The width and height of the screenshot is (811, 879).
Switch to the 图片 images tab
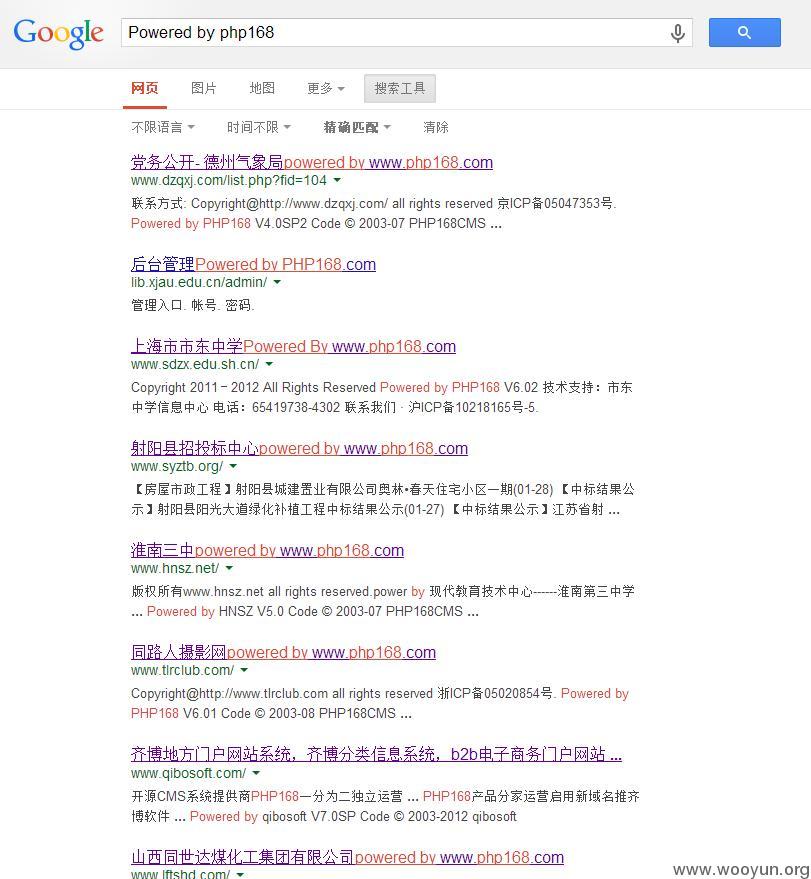[x=204, y=88]
